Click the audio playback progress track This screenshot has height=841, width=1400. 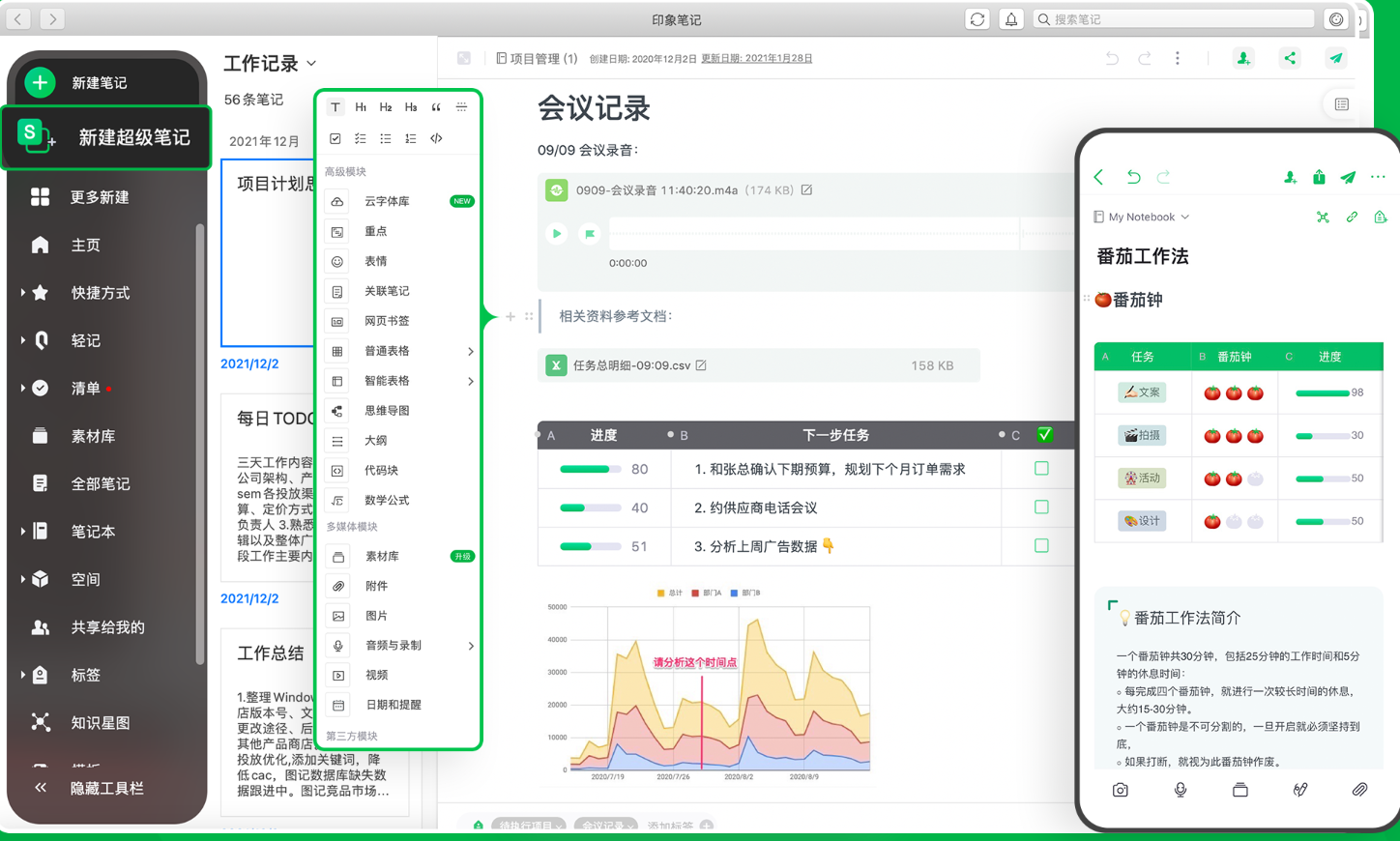841,234
